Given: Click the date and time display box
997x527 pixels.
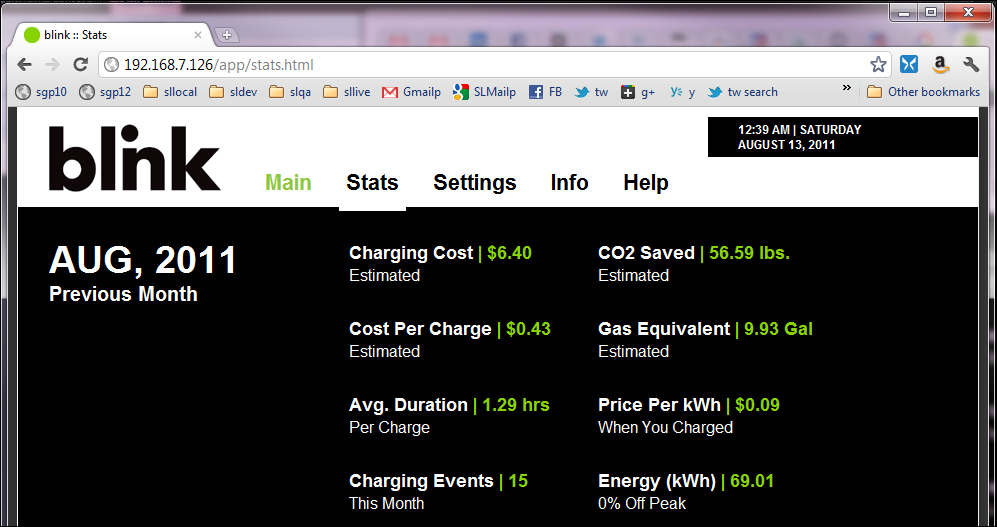Looking at the screenshot, I should [842, 137].
